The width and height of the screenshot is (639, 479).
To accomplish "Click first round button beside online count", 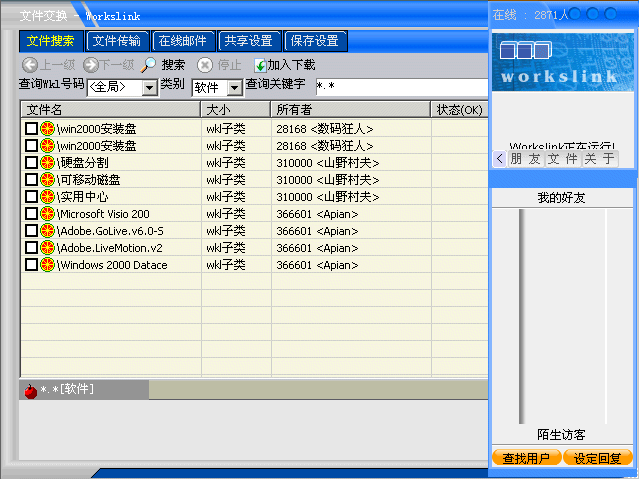I will click(575, 14).
